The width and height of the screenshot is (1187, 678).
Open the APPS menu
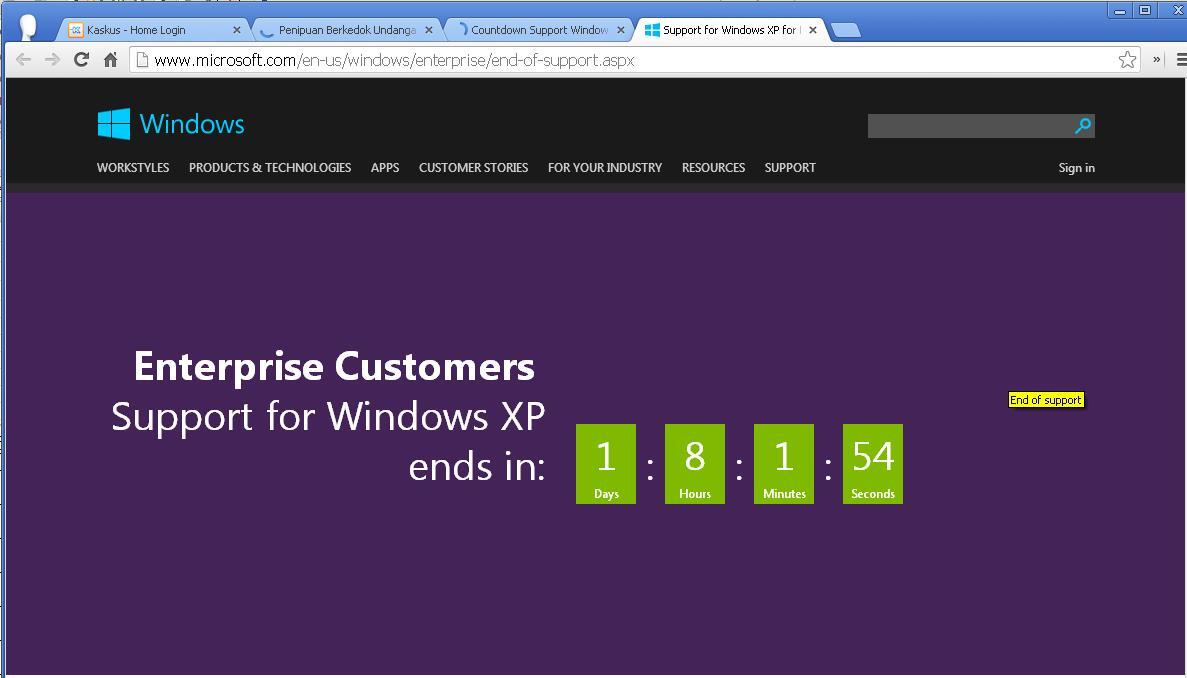click(x=385, y=168)
